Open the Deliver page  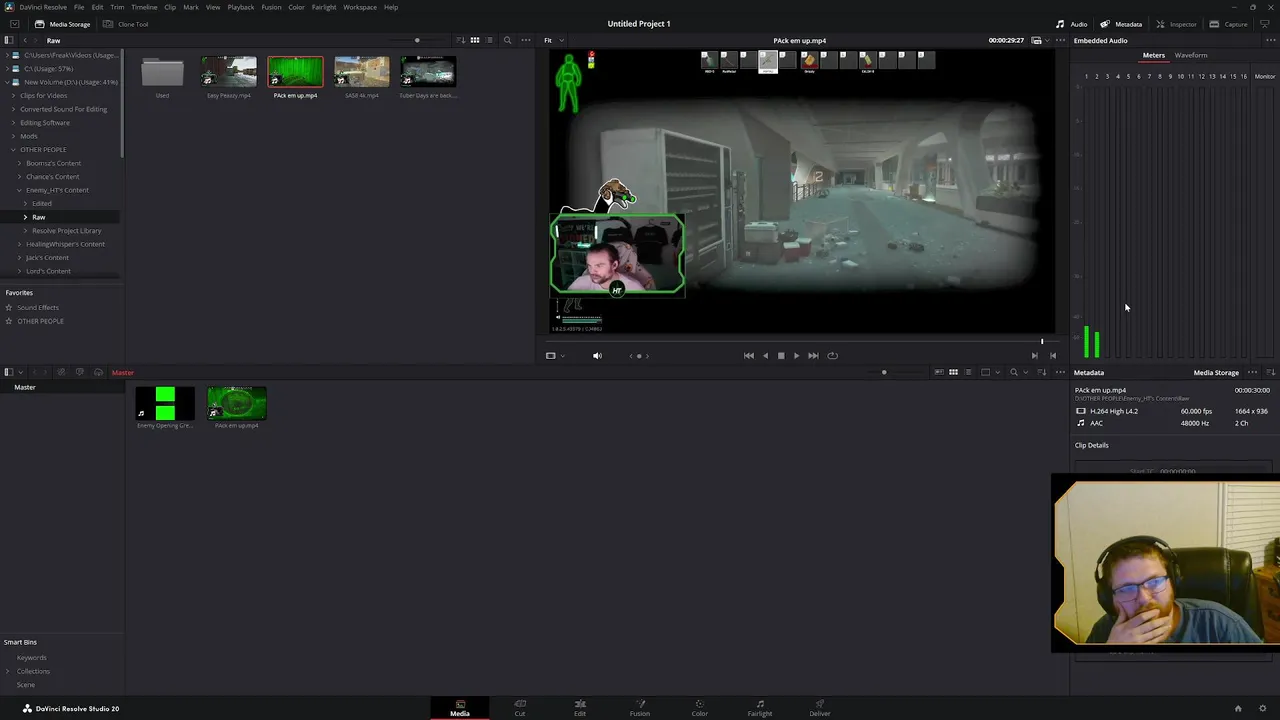point(820,708)
